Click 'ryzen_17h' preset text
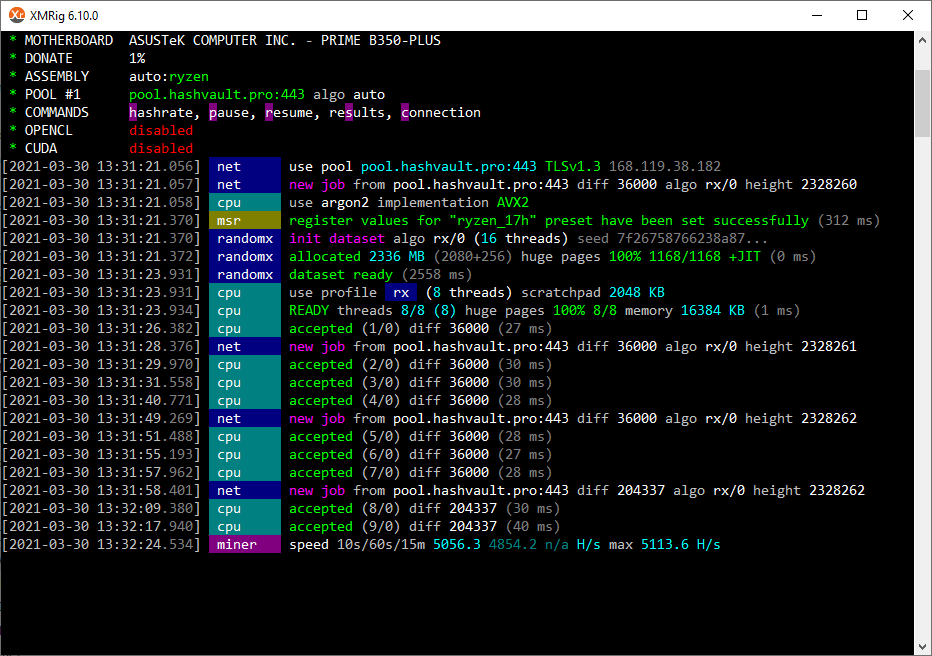This screenshot has width=932, height=656. coord(493,220)
